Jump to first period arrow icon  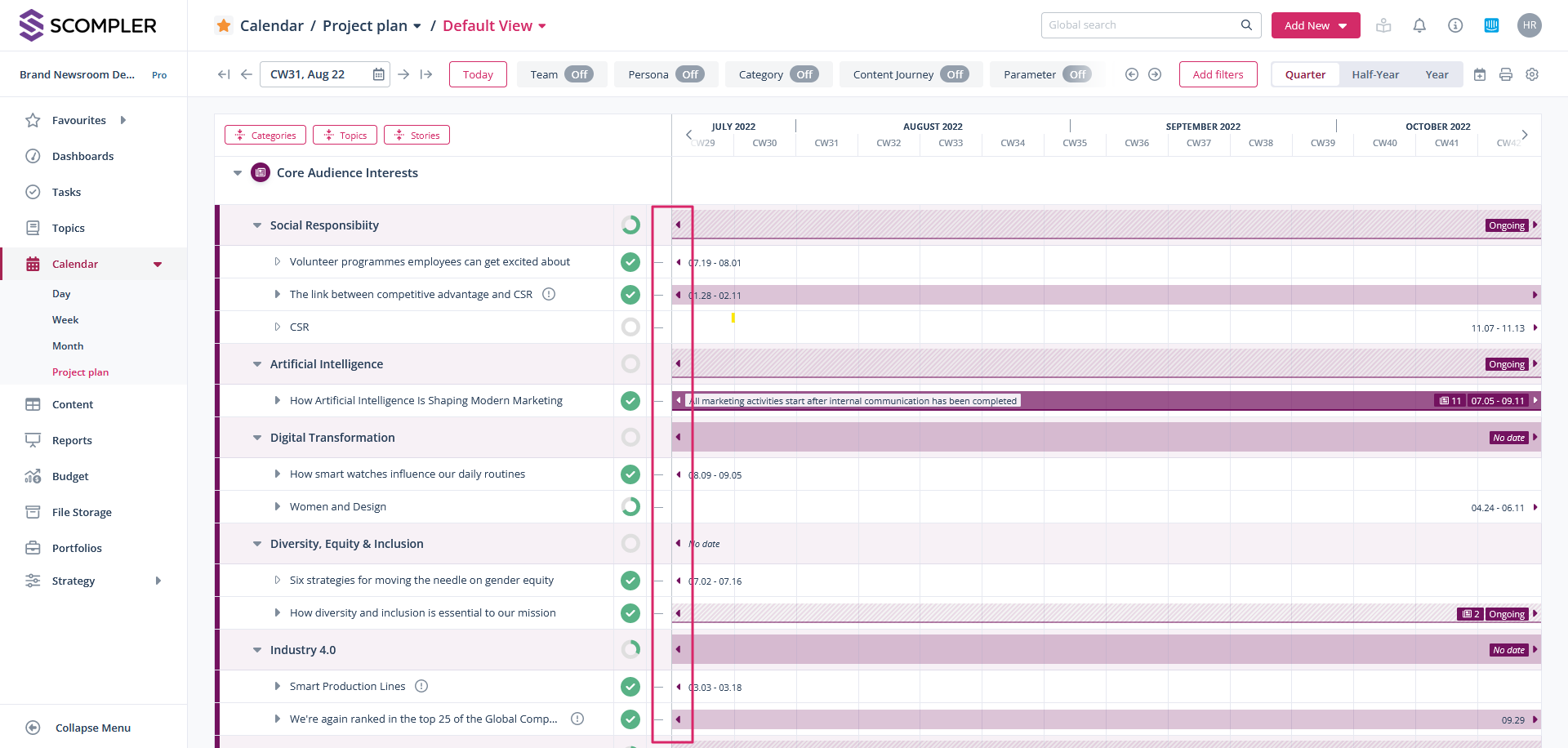click(224, 74)
